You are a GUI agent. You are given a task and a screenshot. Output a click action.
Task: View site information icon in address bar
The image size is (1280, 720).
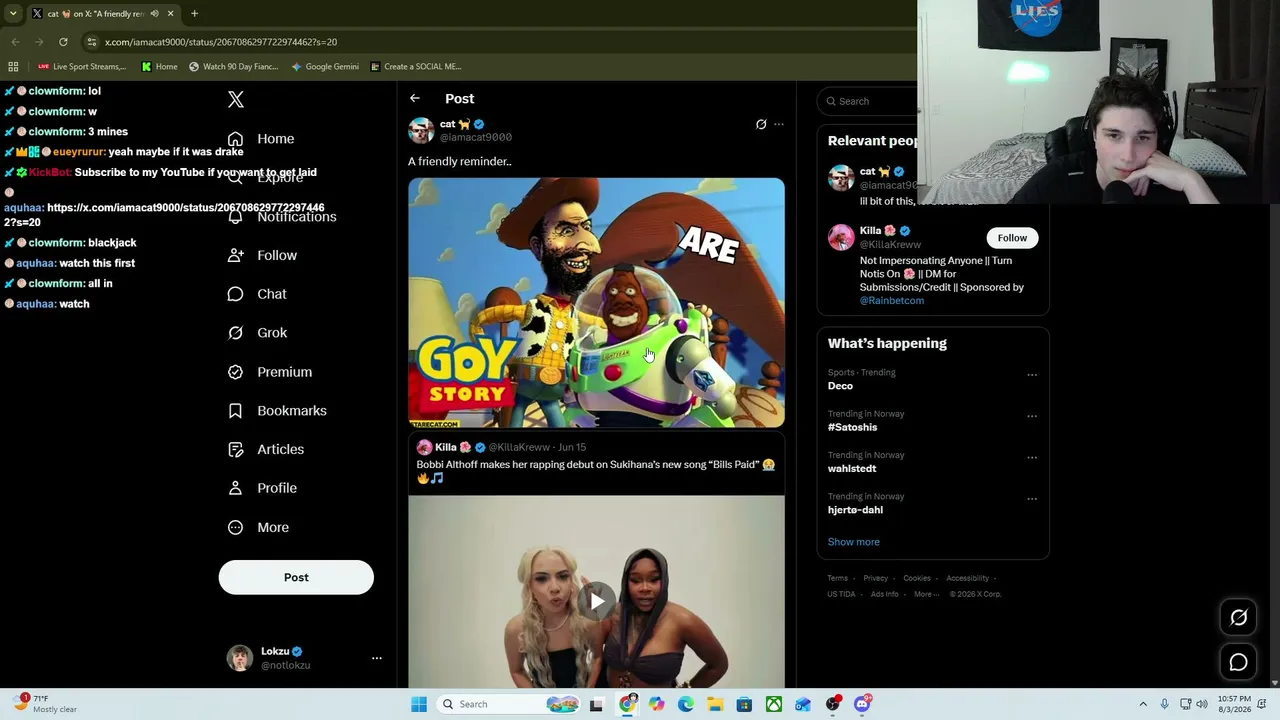[x=92, y=42]
